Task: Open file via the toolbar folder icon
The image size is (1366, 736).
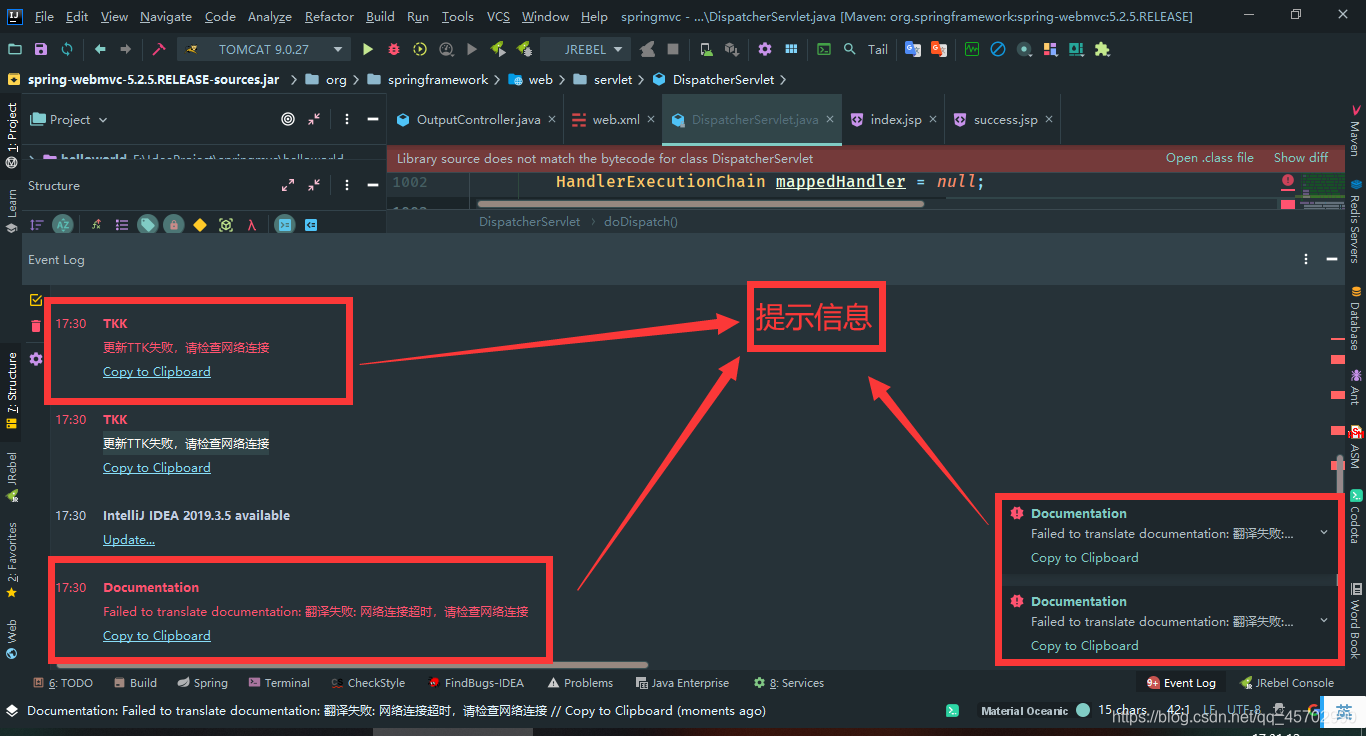Action: 14,49
